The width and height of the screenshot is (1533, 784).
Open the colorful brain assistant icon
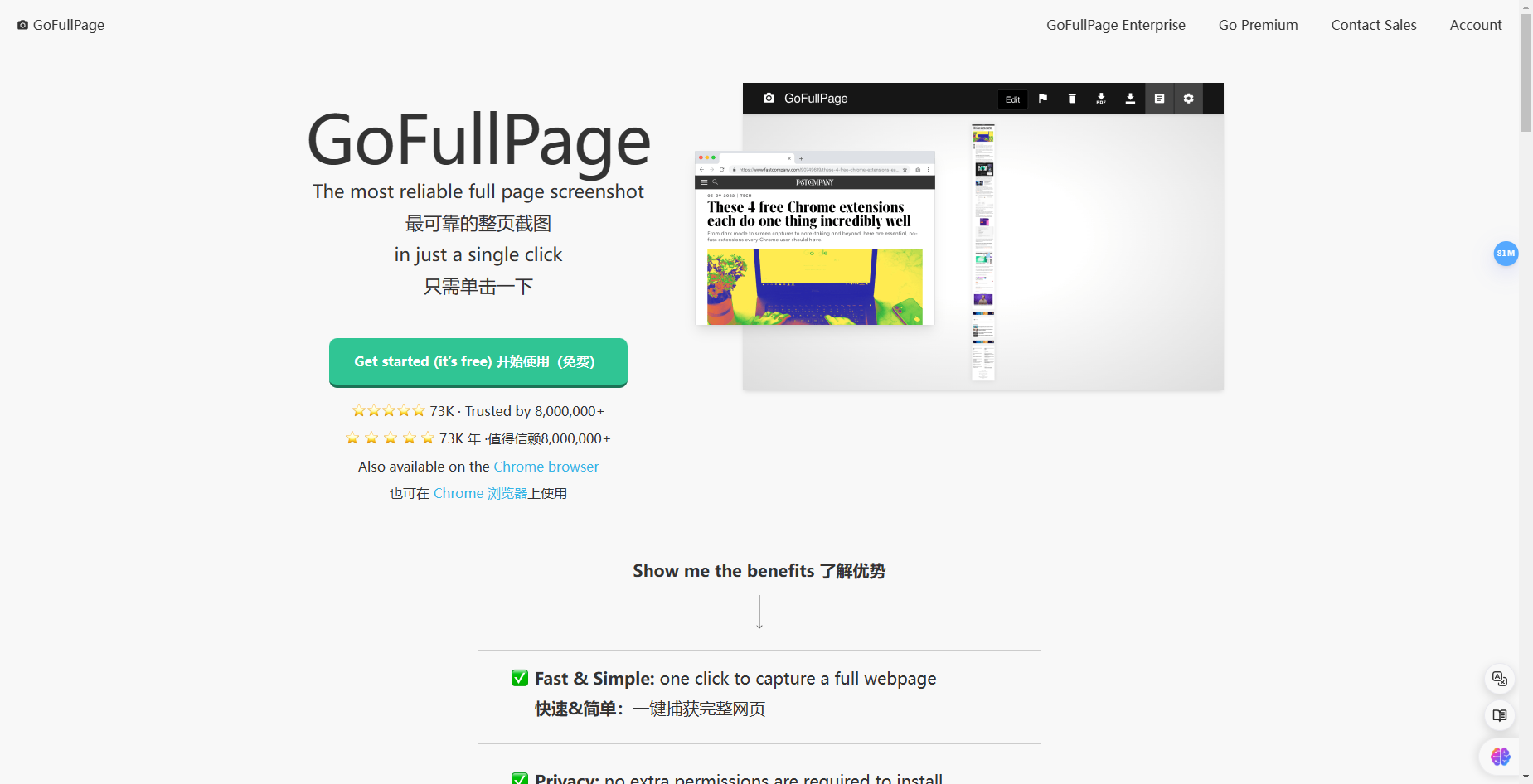[1500, 756]
